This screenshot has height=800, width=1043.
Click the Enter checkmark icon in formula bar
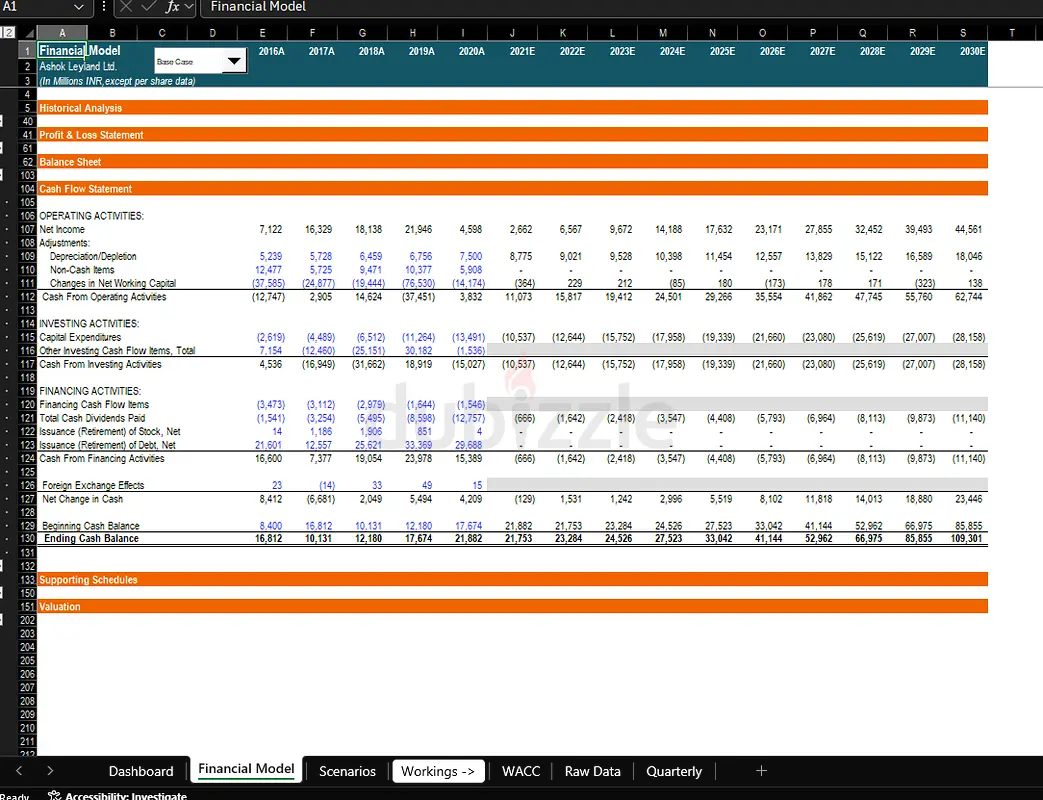149,7
